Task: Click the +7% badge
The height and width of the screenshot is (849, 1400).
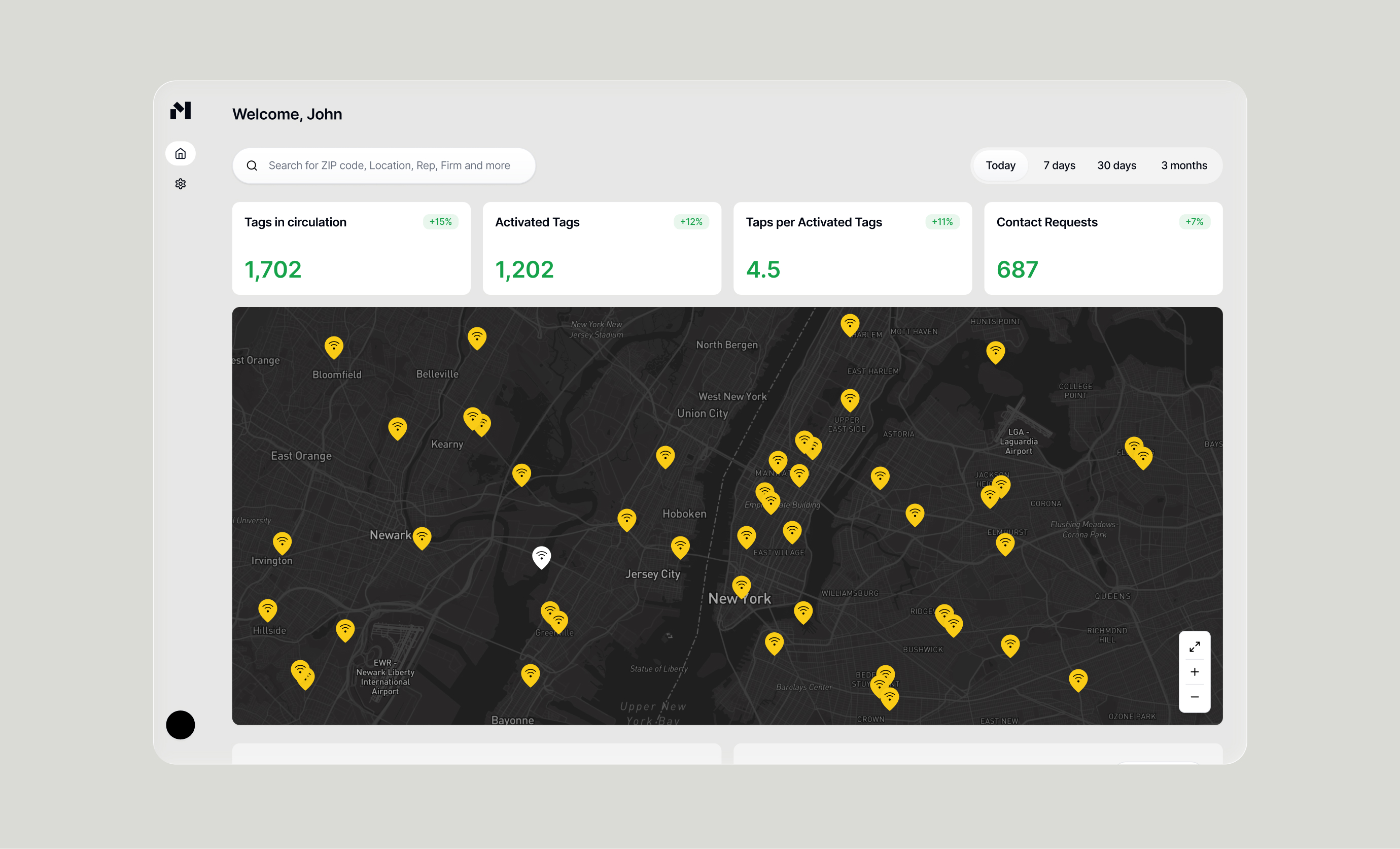Action: click(1195, 222)
